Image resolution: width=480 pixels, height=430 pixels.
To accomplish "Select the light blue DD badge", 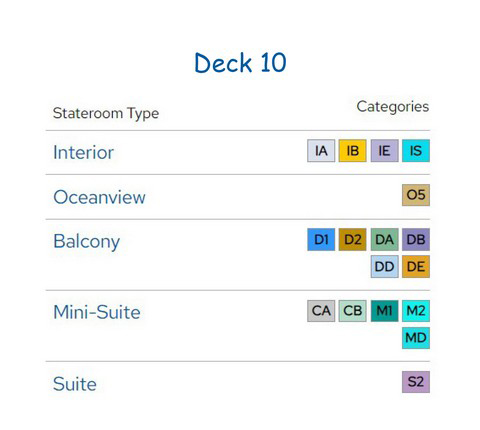I will pyautogui.click(x=384, y=266).
